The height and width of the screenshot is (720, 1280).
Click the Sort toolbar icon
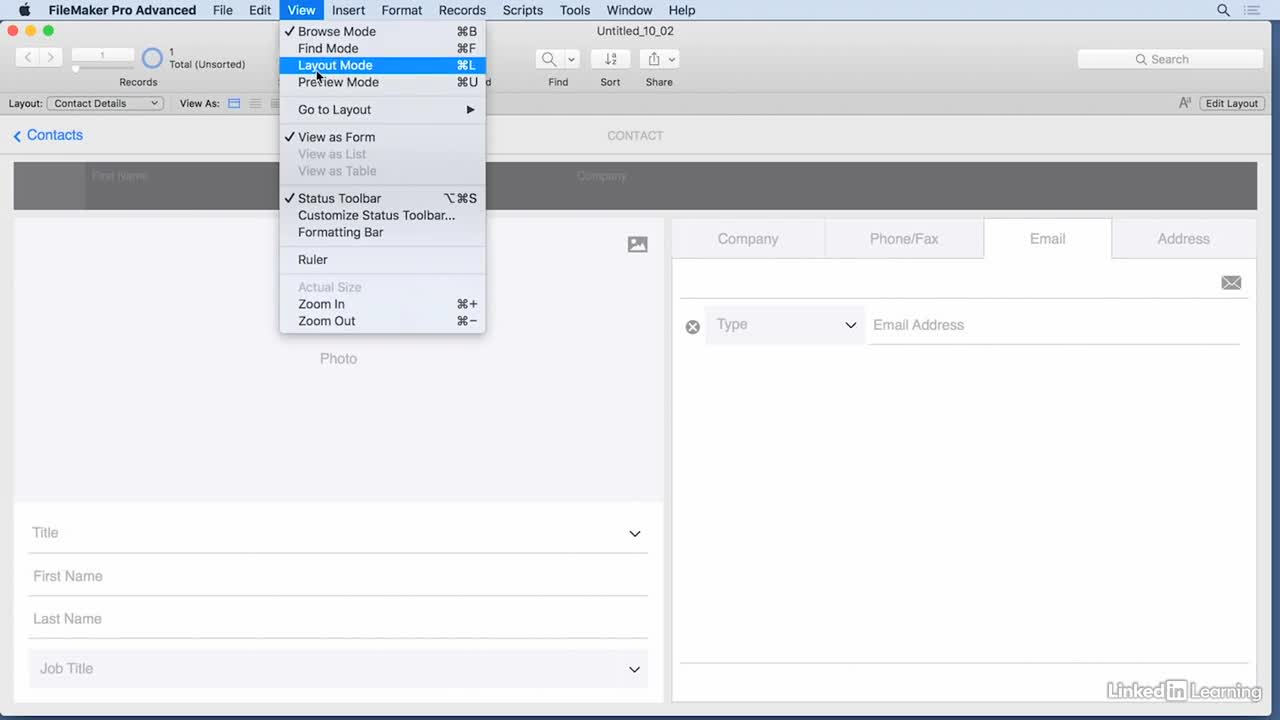click(611, 59)
